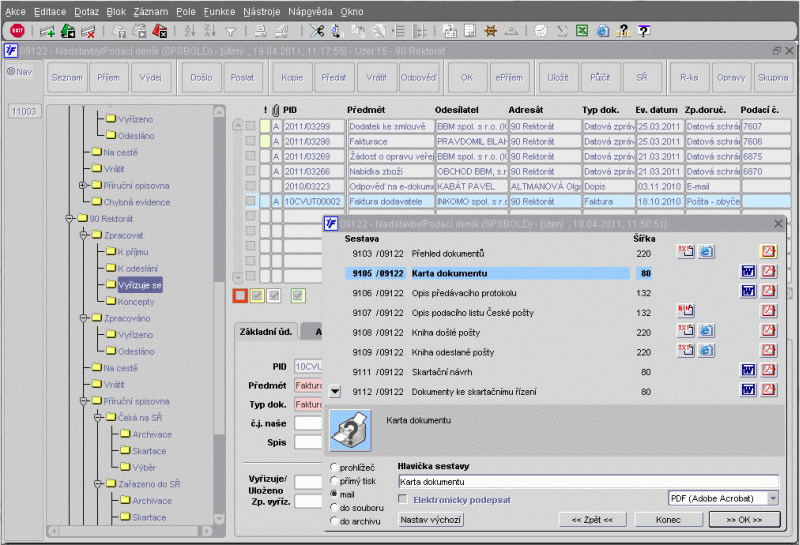Image resolution: width=800 pixels, height=545 pixels.
Task: Click the Konec button
Action: (x=668, y=520)
